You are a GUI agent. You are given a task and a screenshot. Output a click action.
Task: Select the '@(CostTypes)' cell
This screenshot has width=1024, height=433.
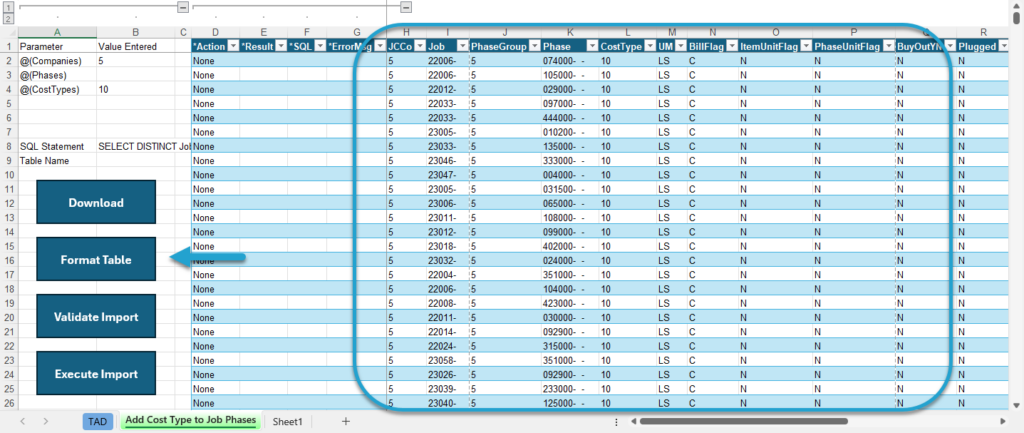click(x=57, y=89)
